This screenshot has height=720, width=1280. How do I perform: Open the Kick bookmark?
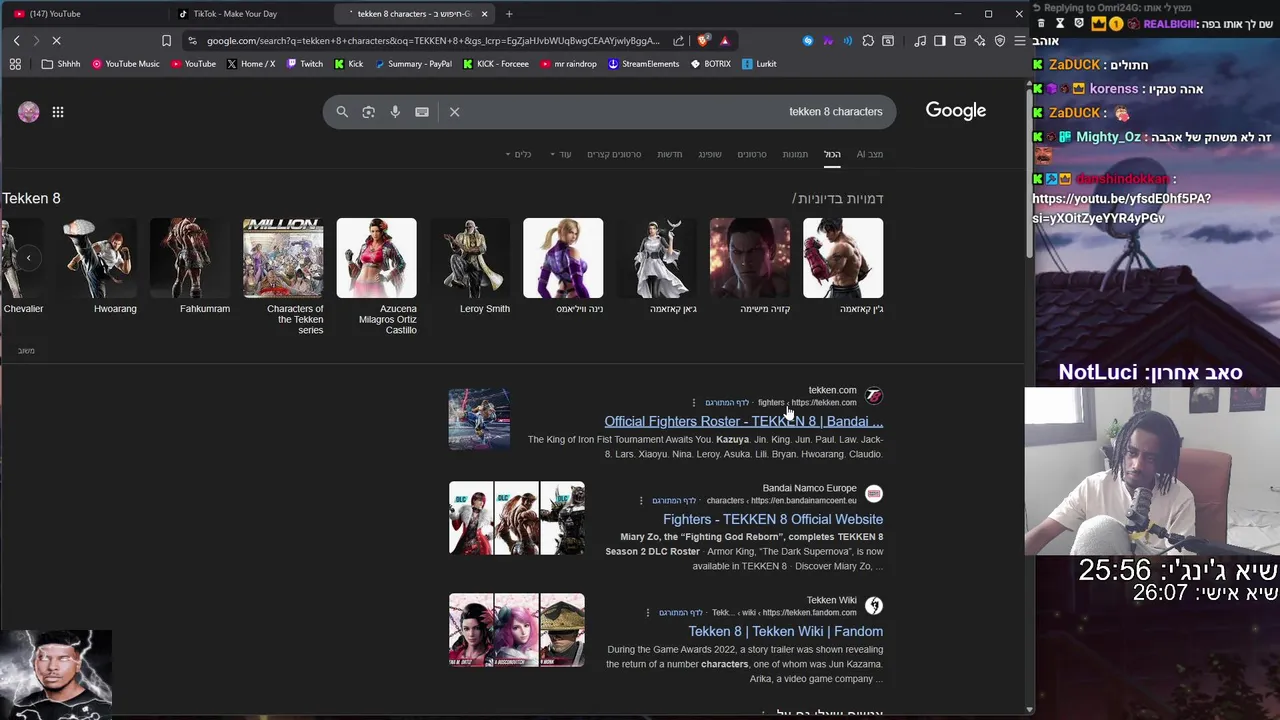coord(349,64)
